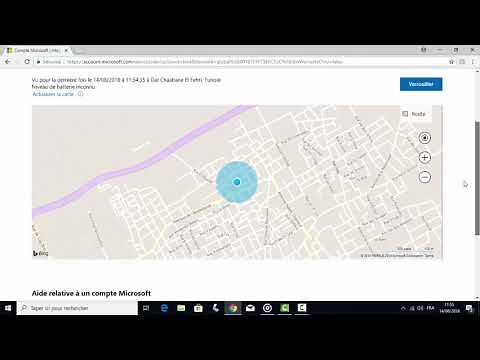The height and width of the screenshot is (360, 480).
Task: Click the browser extension icon beside star
Action: pos(462,62)
